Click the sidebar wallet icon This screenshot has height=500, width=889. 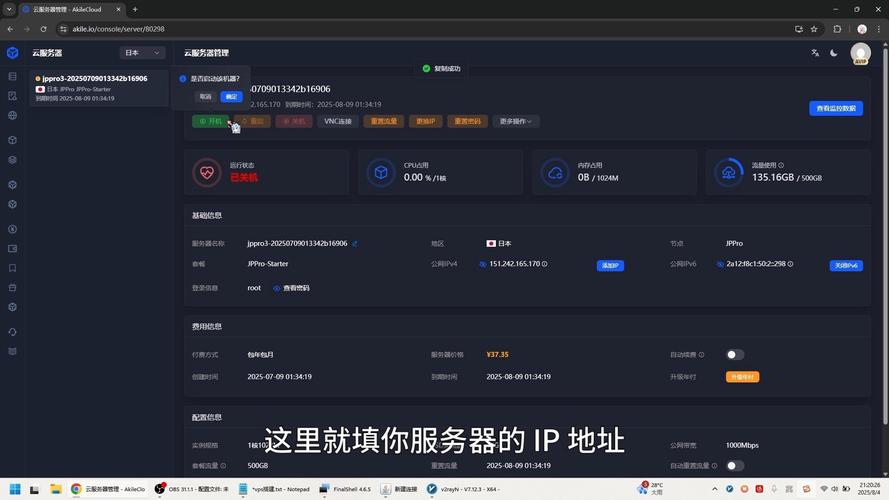[x=12, y=249]
